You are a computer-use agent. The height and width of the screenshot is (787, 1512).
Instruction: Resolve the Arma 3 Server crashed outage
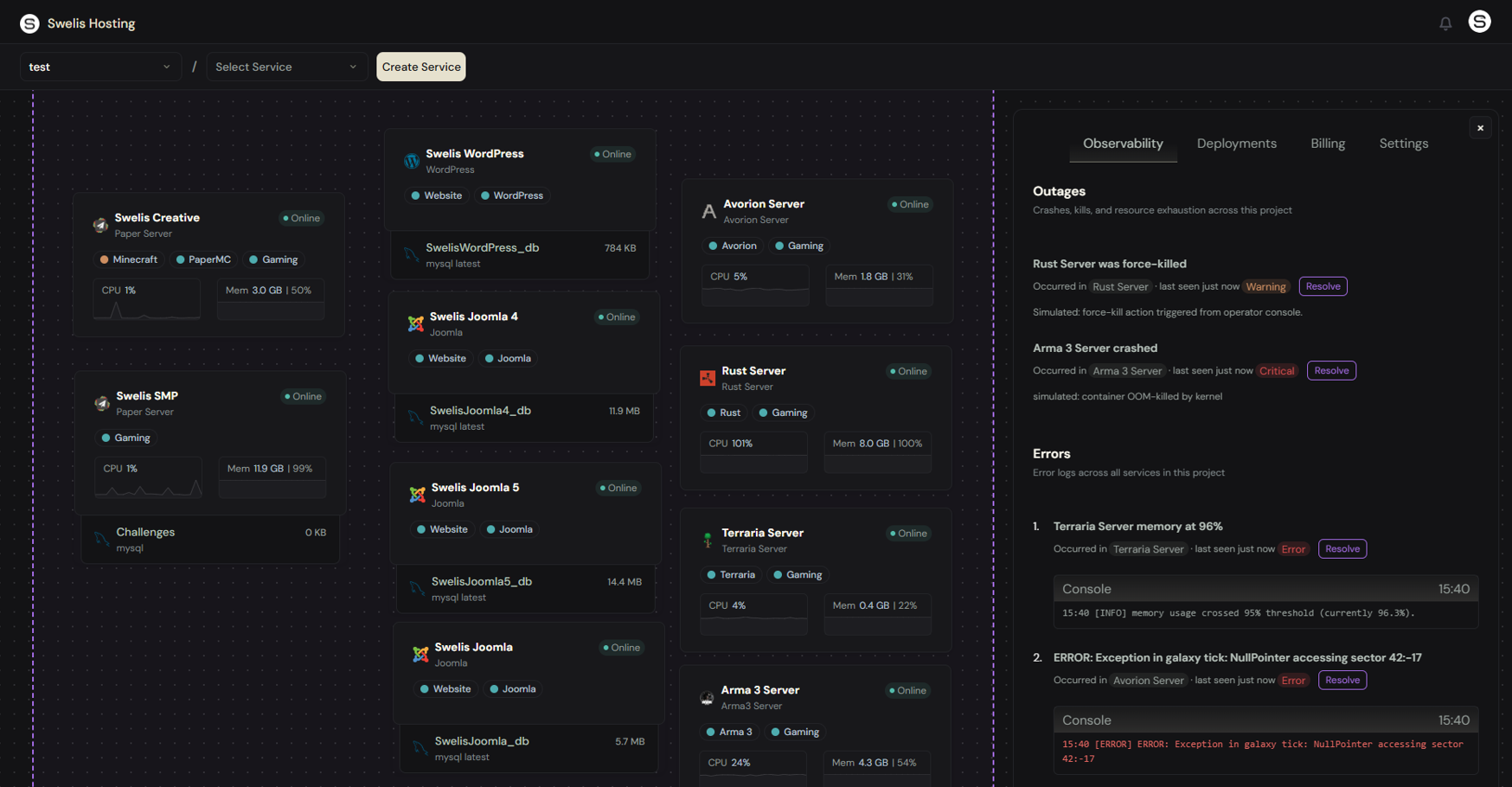[x=1330, y=371]
